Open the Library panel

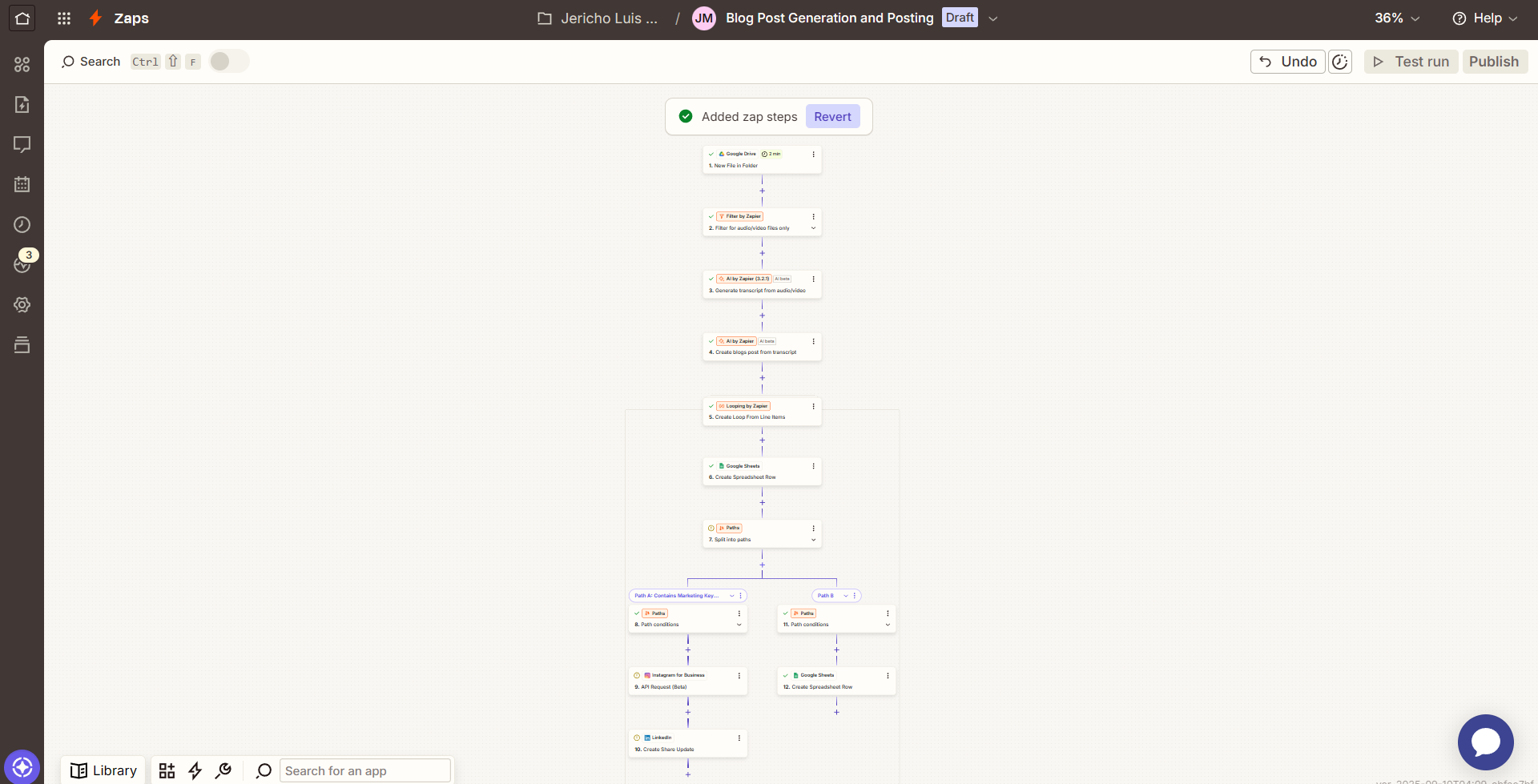tap(103, 770)
